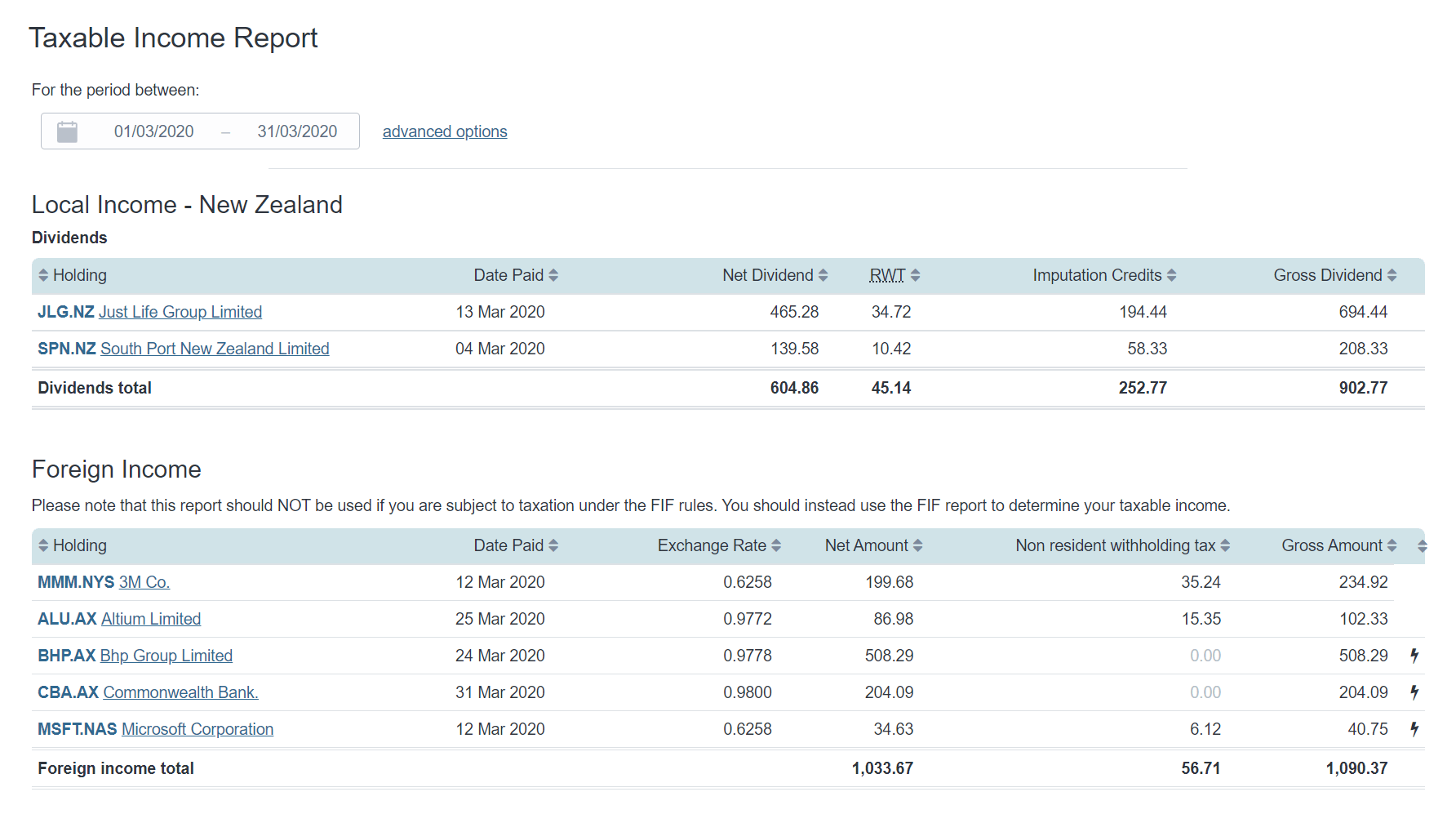The height and width of the screenshot is (823, 1456).
Task: Click the lightning bolt icon in MSFT.NAS row
Action: pyautogui.click(x=1414, y=729)
